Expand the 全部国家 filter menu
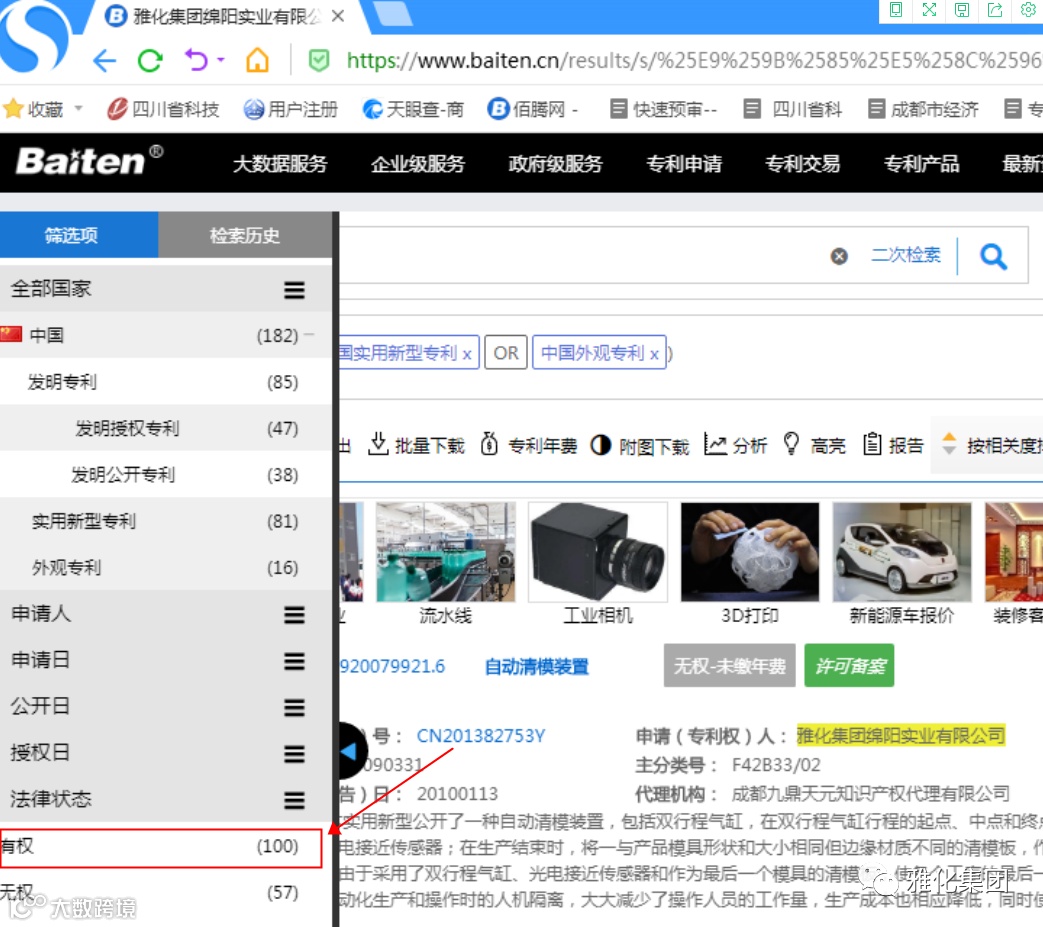The width and height of the screenshot is (1043, 927). pyautogui.click(x=294, y=289)
